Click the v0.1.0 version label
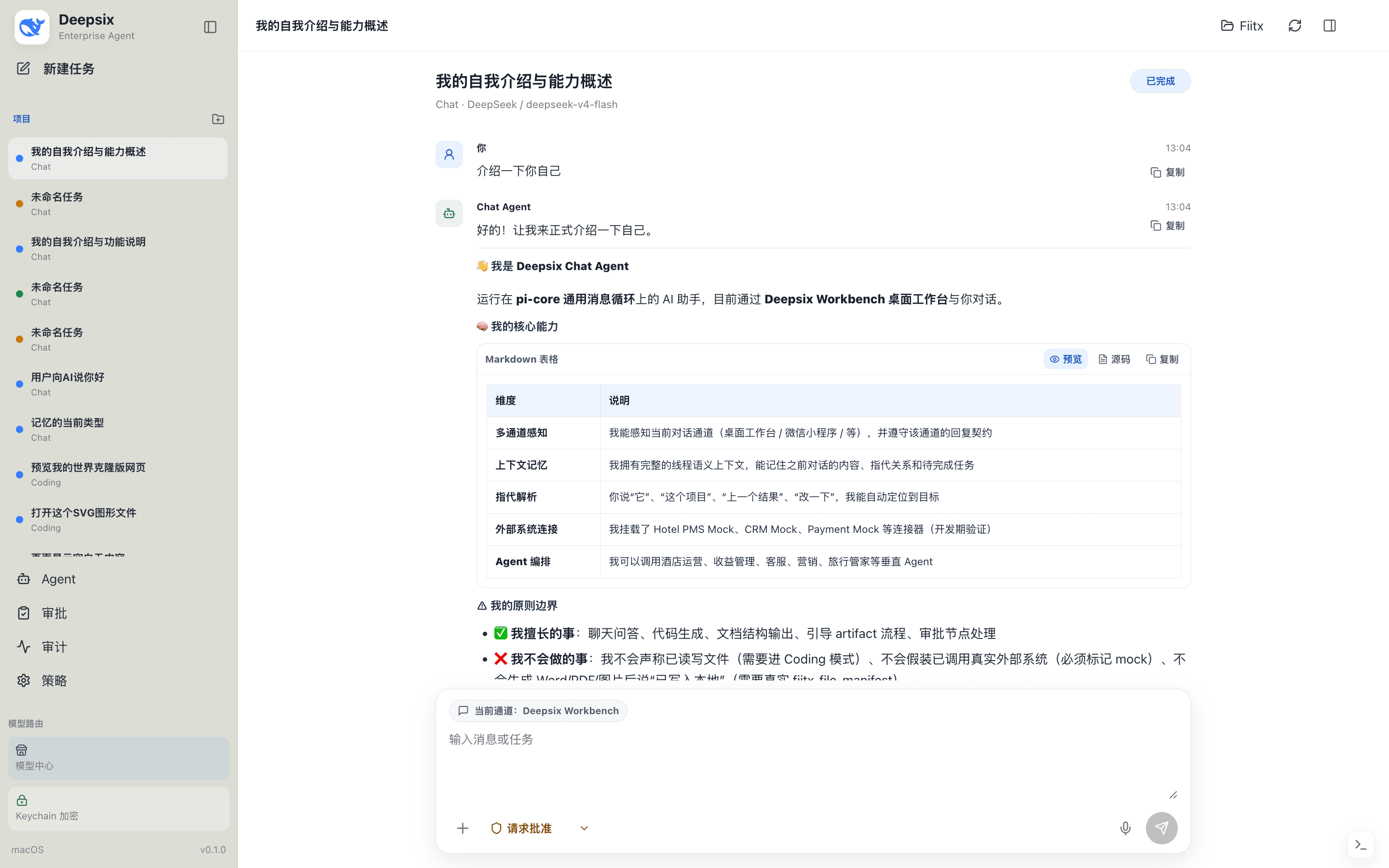The height and width of the screenshot is (868, 1389). click(213, 850)
